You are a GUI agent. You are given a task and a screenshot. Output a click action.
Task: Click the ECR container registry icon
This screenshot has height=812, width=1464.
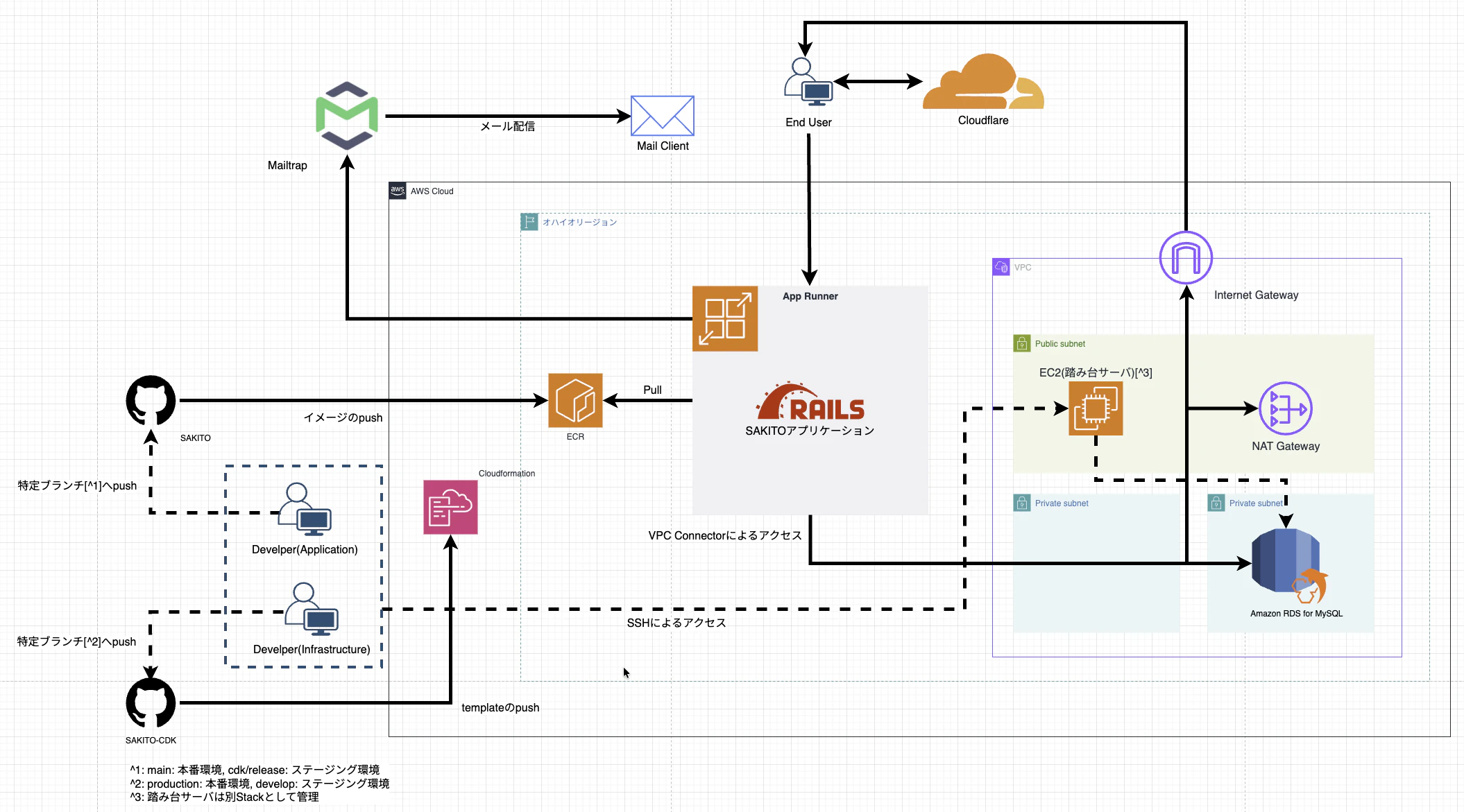pos(575,400)
